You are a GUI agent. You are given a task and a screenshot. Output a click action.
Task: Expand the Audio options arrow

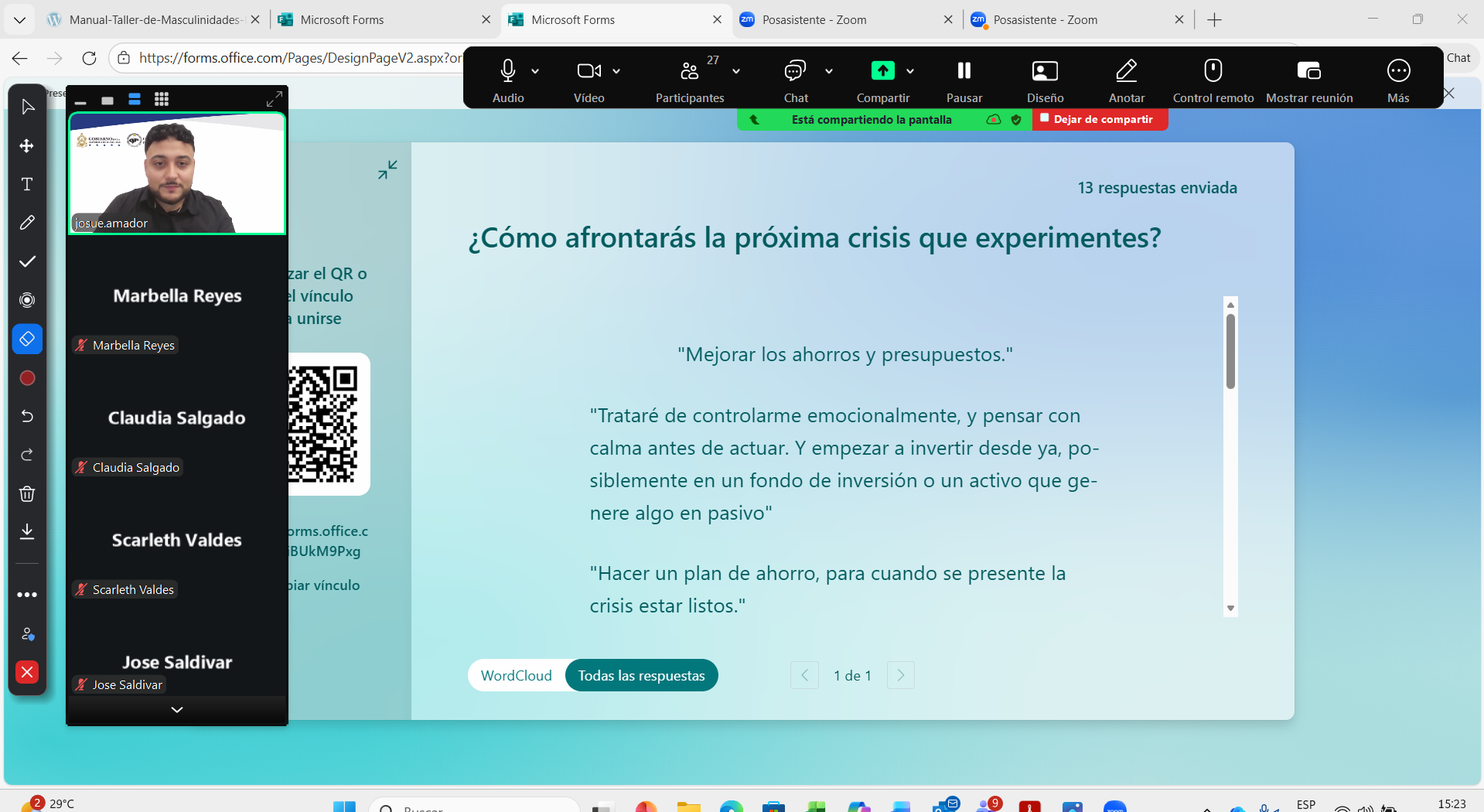coord(535,71)
